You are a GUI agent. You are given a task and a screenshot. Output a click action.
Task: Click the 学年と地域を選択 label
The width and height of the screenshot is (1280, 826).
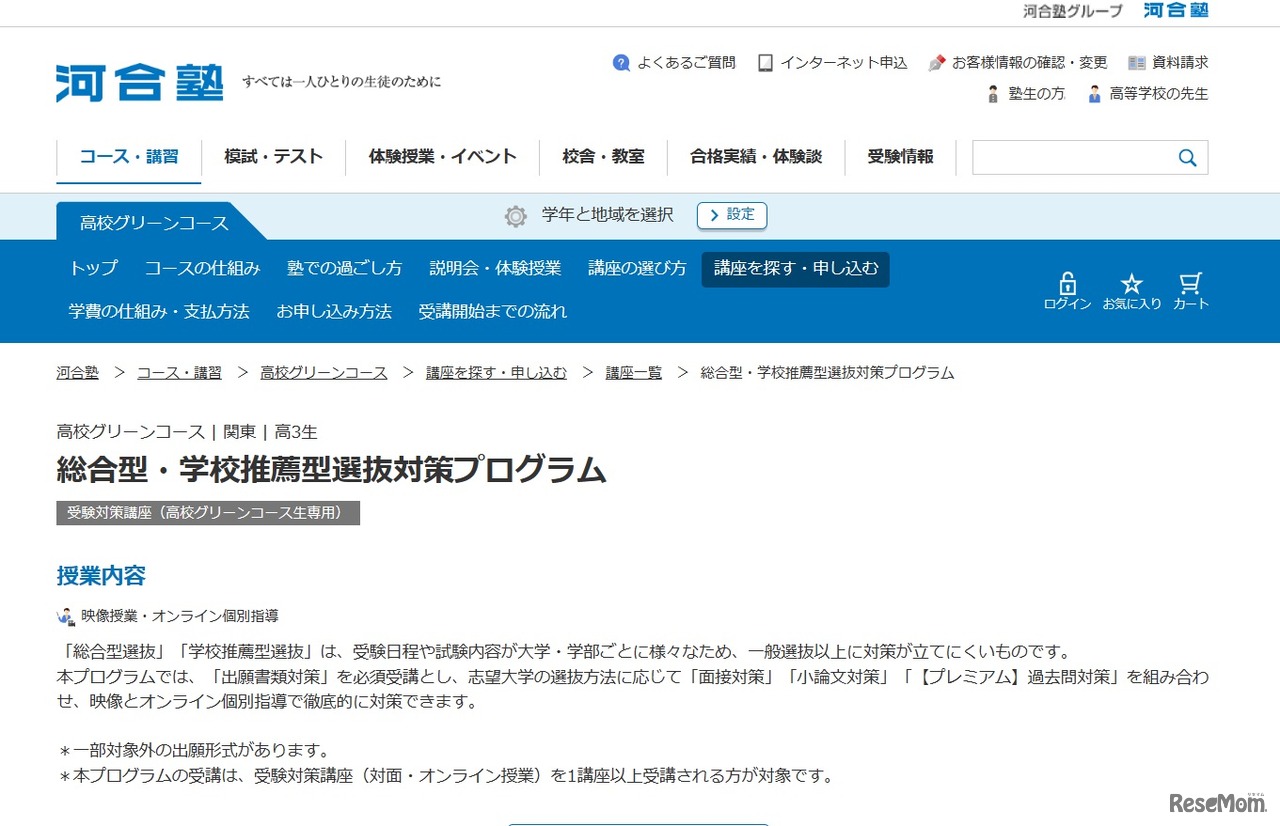pos(608,215)
